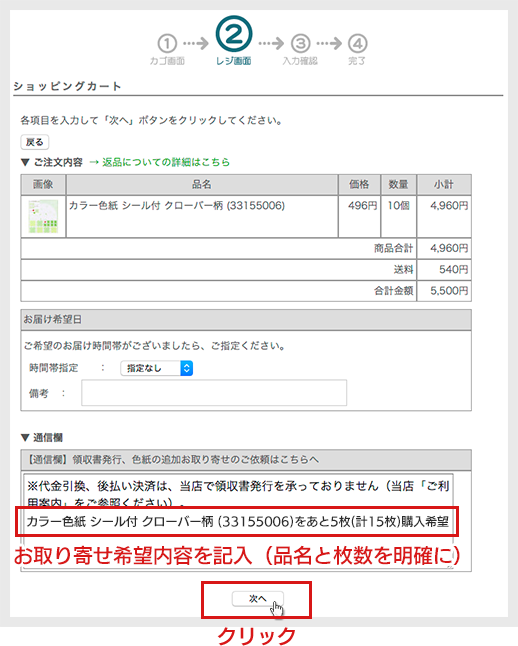Click the clover shikishi product thumbnail
This screenshot has width=518, height=646.
(x=43, y=216)
